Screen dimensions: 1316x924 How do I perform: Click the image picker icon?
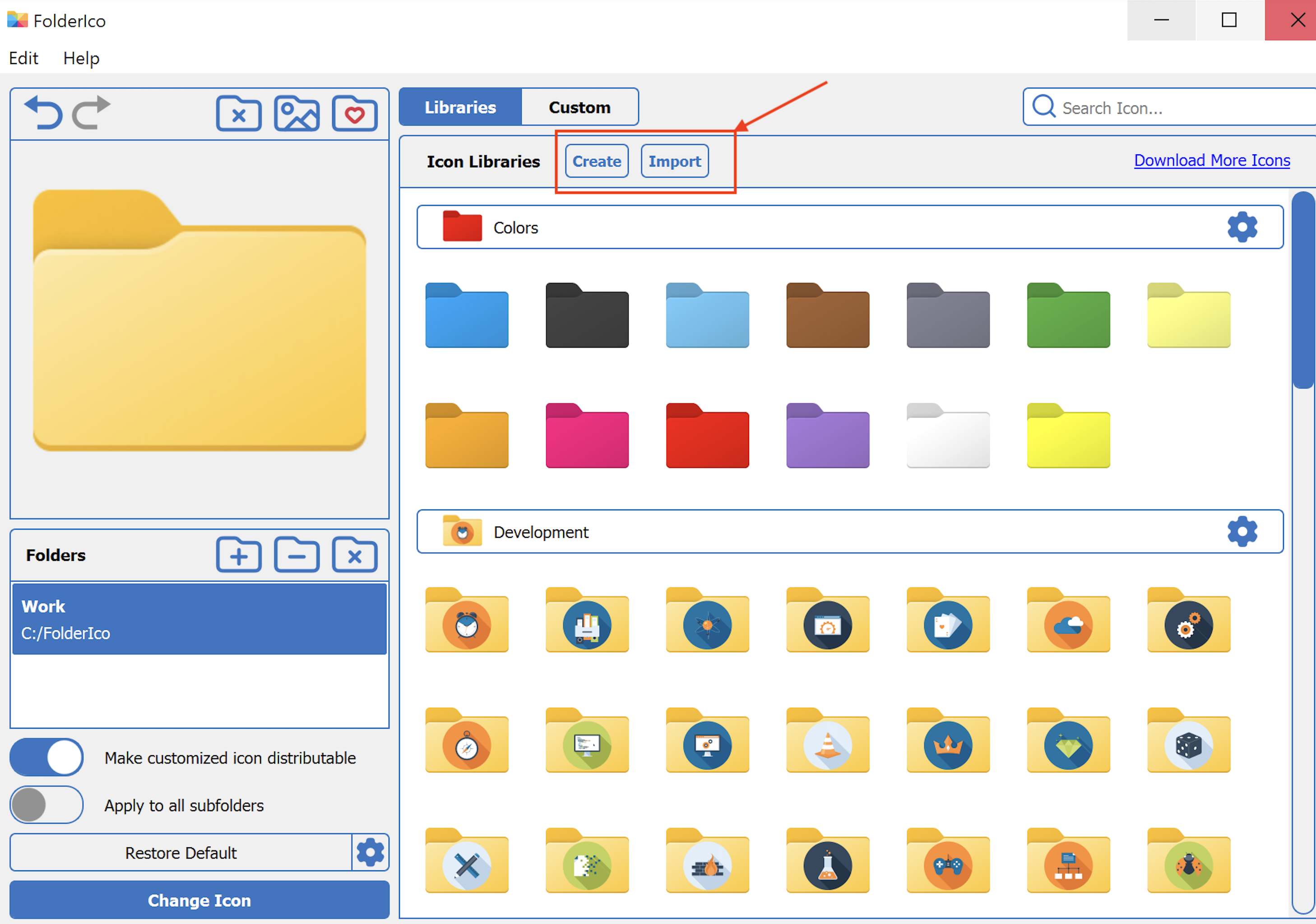click(x=297, y=114)
